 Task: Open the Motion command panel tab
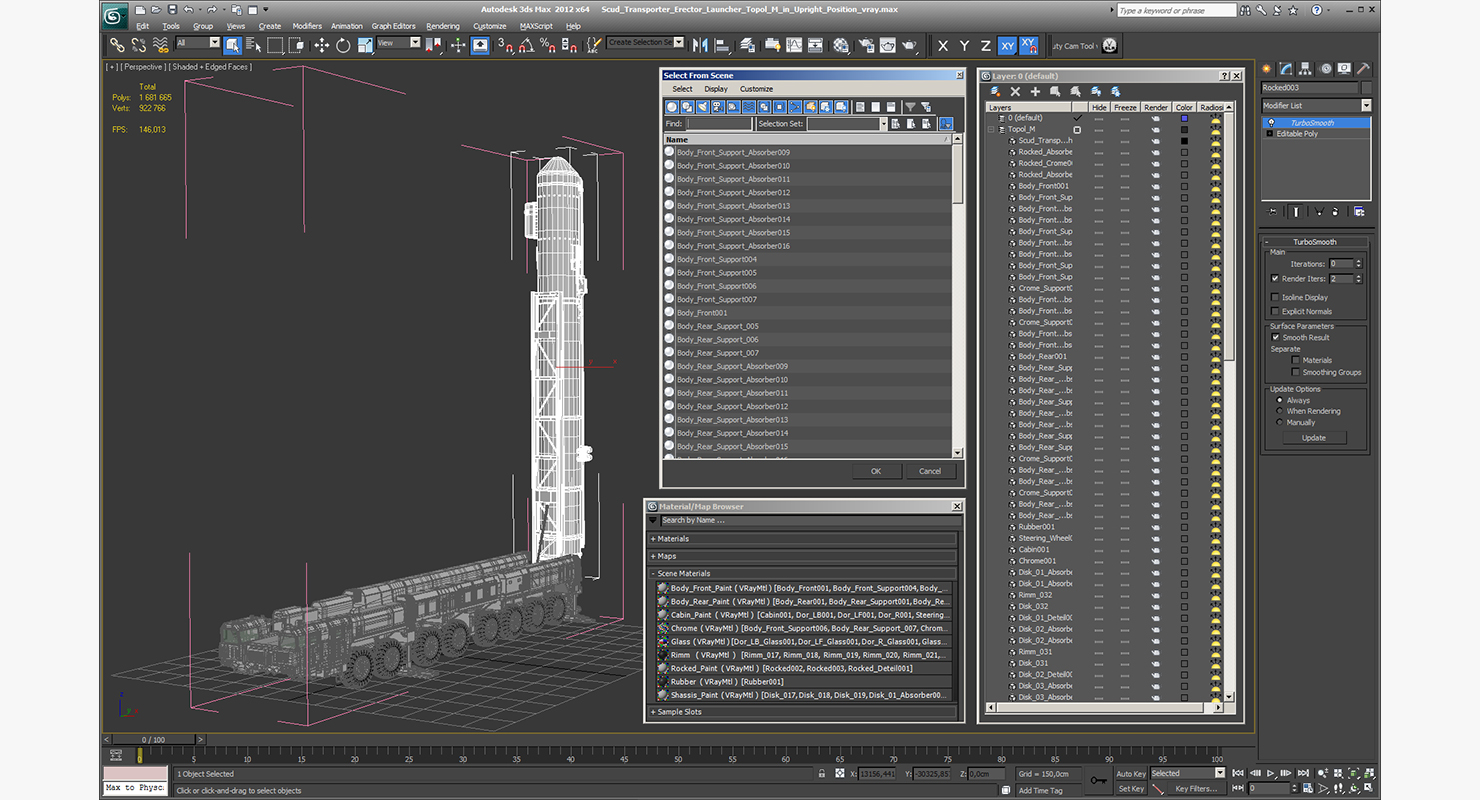point(1326,69)
